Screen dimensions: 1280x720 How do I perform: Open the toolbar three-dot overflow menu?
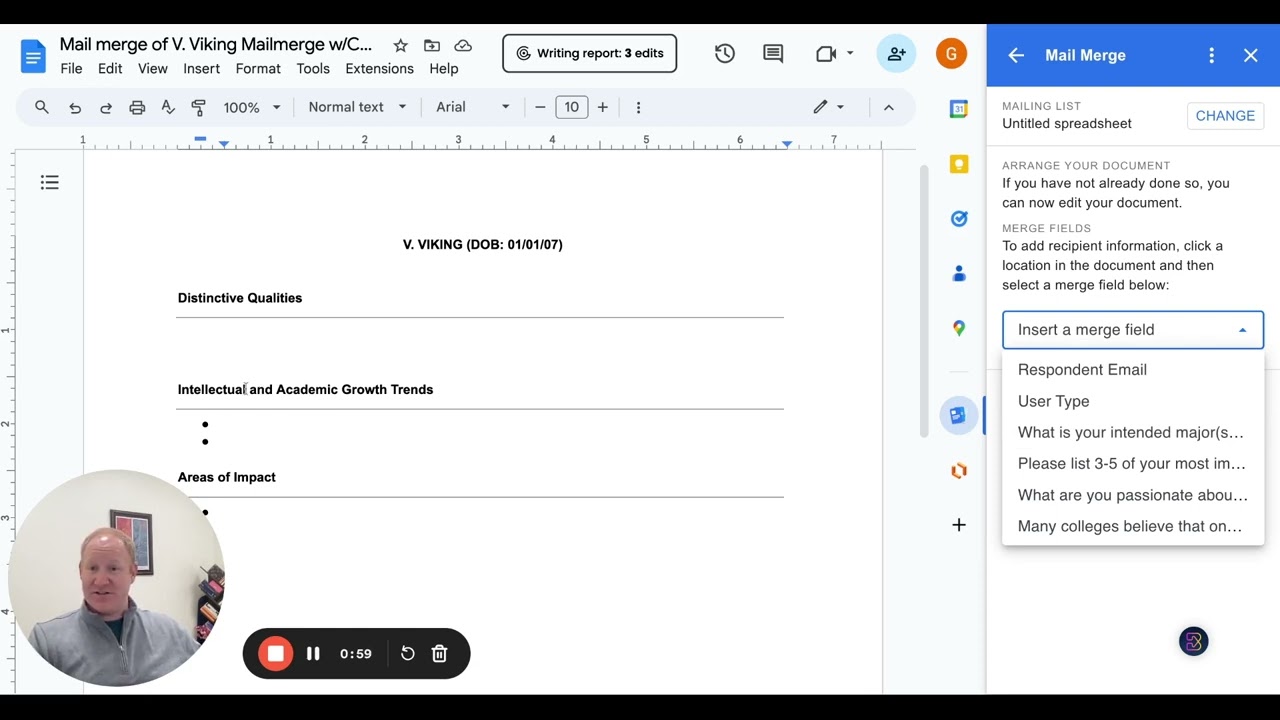pos(638,107)
